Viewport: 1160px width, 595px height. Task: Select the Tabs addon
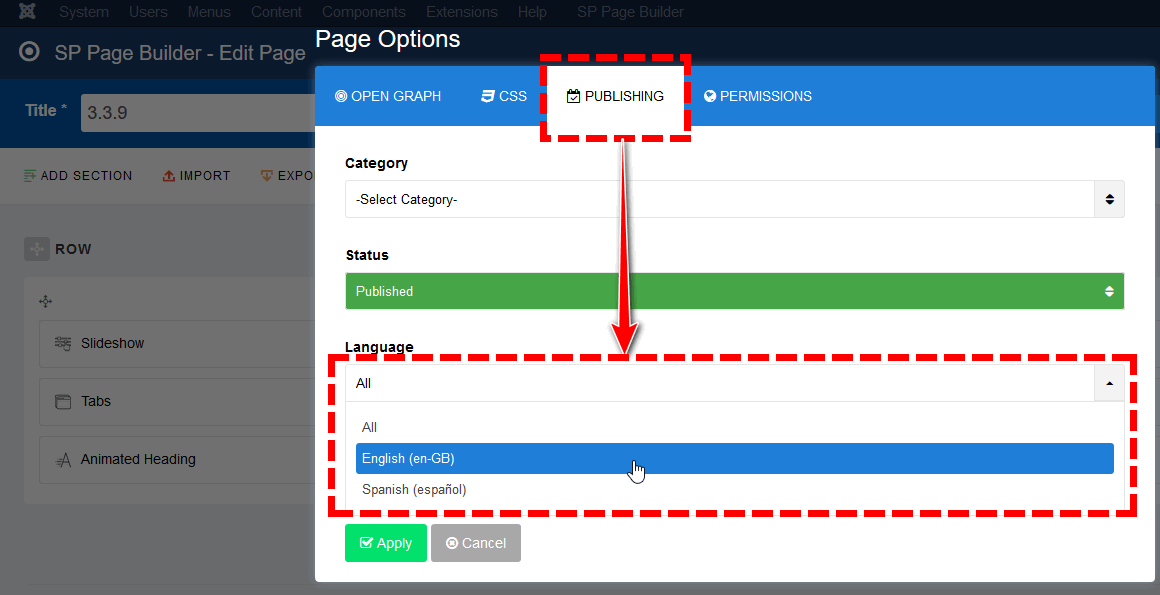click(178, 401)
